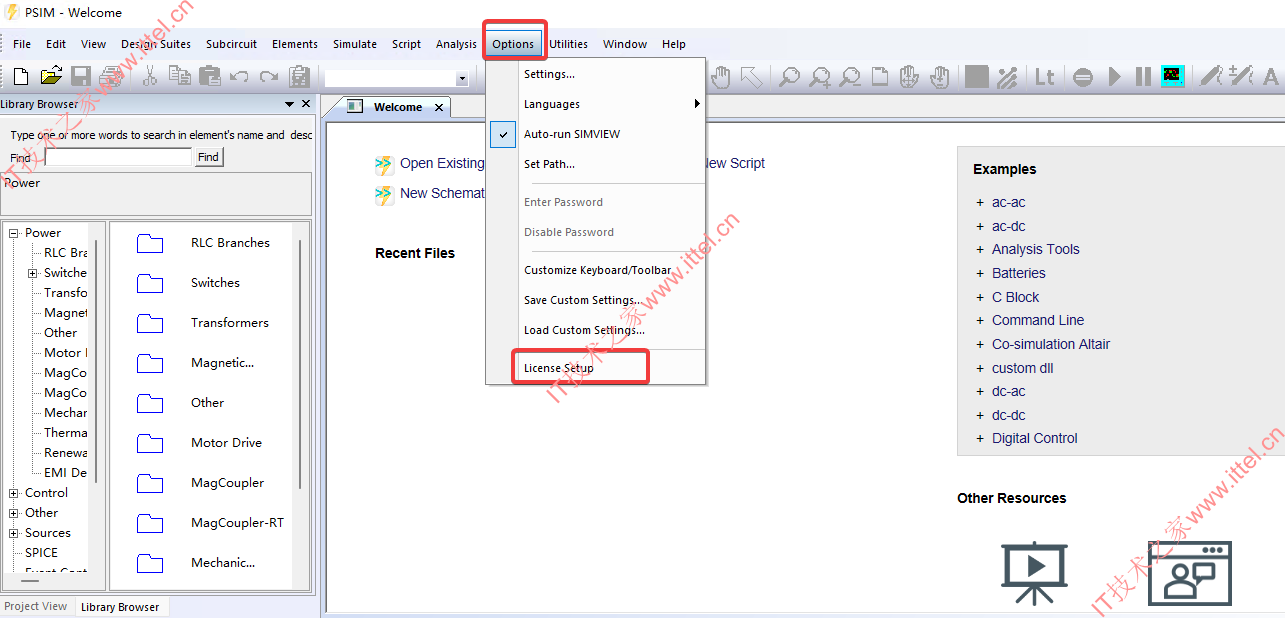Image resolution: width=1285 pixels, height=618 pixels.
Task: Expand the ac-ac examples entry
Action: (x=980, y=202)
